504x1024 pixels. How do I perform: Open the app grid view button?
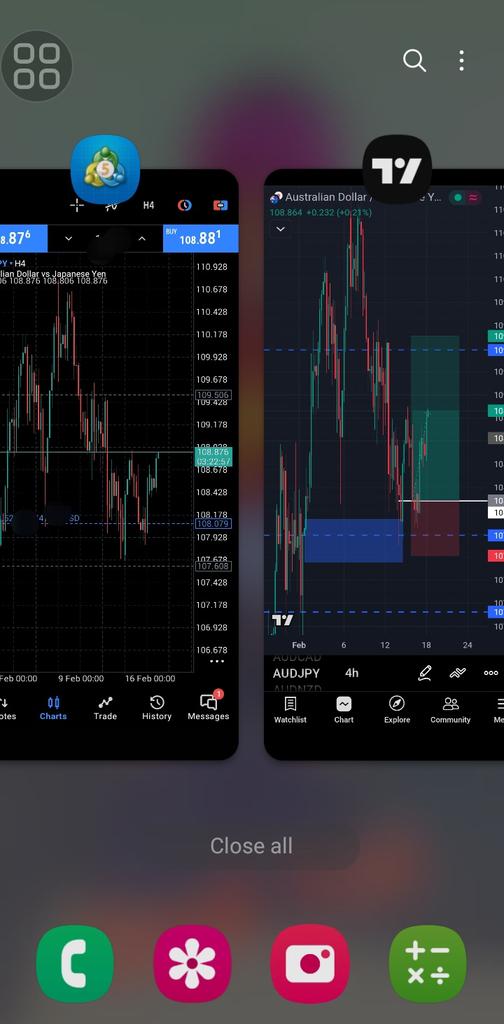point(37,66)
